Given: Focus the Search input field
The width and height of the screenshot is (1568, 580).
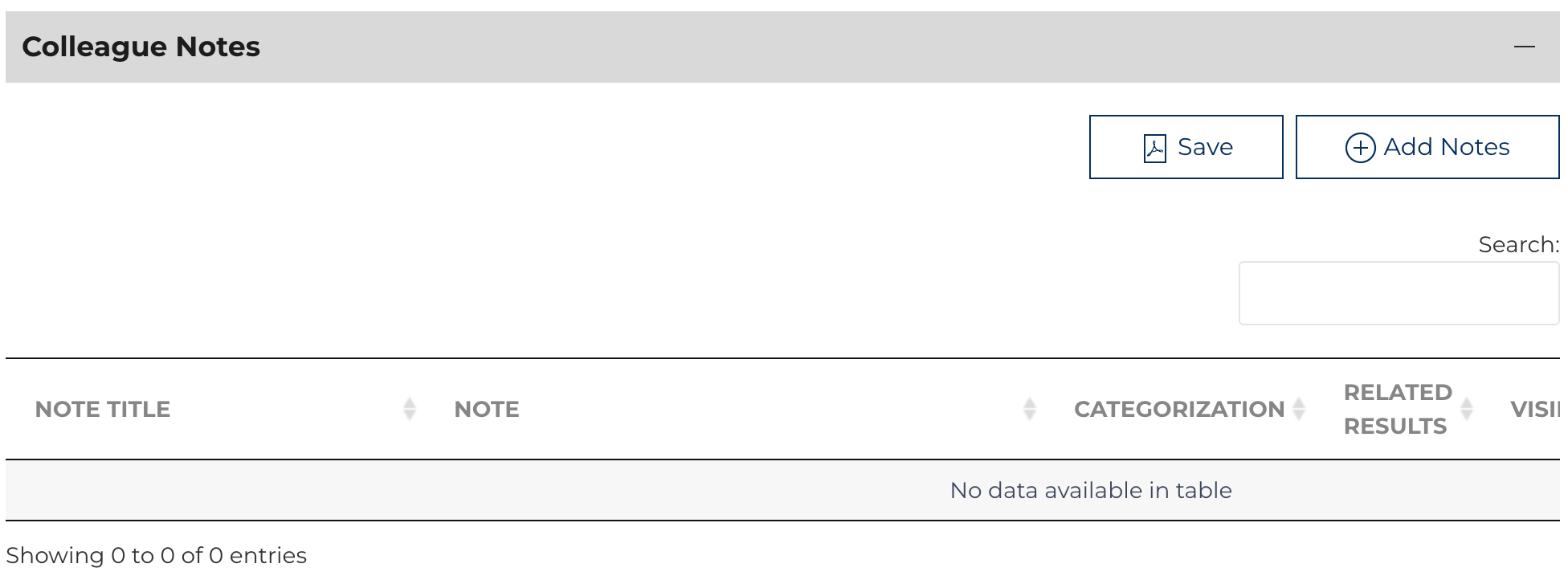Looking at the screenshot, I should 1398,293.
